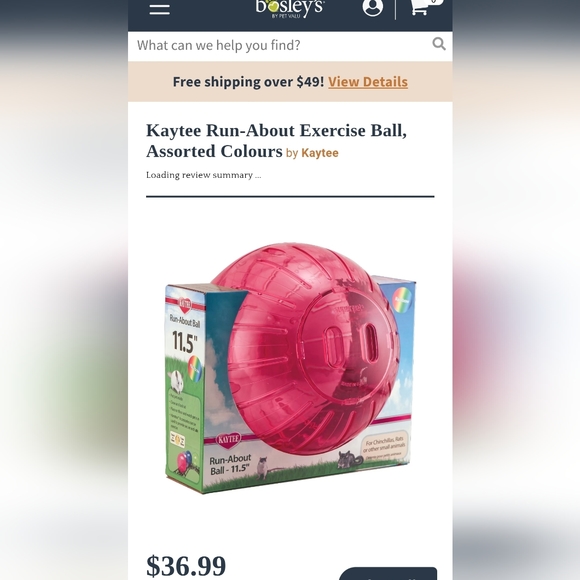Tap the dark button beside the price

[x=388, y=573]
